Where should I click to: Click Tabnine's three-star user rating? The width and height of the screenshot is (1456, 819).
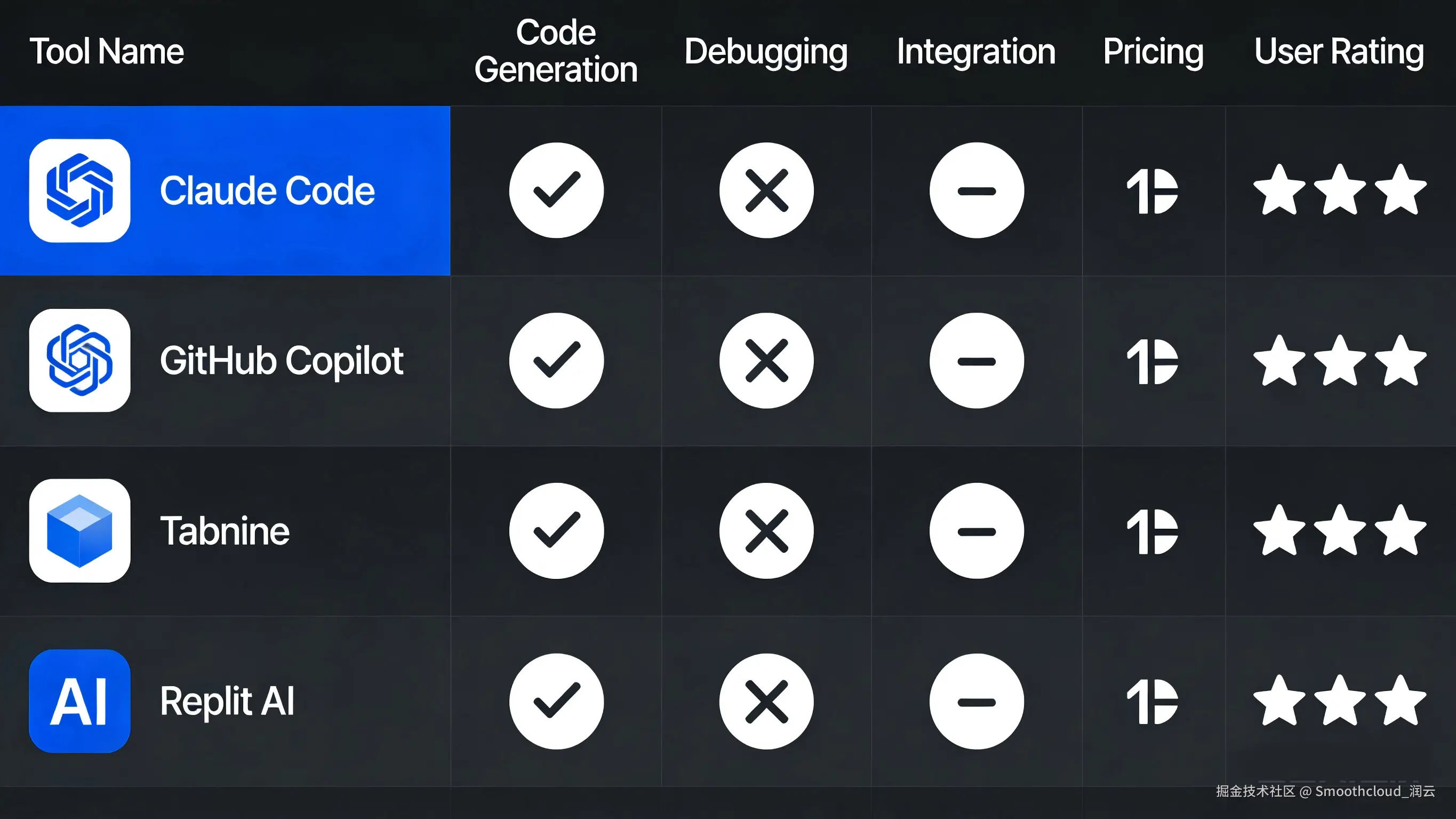[x=1340, y=530]
